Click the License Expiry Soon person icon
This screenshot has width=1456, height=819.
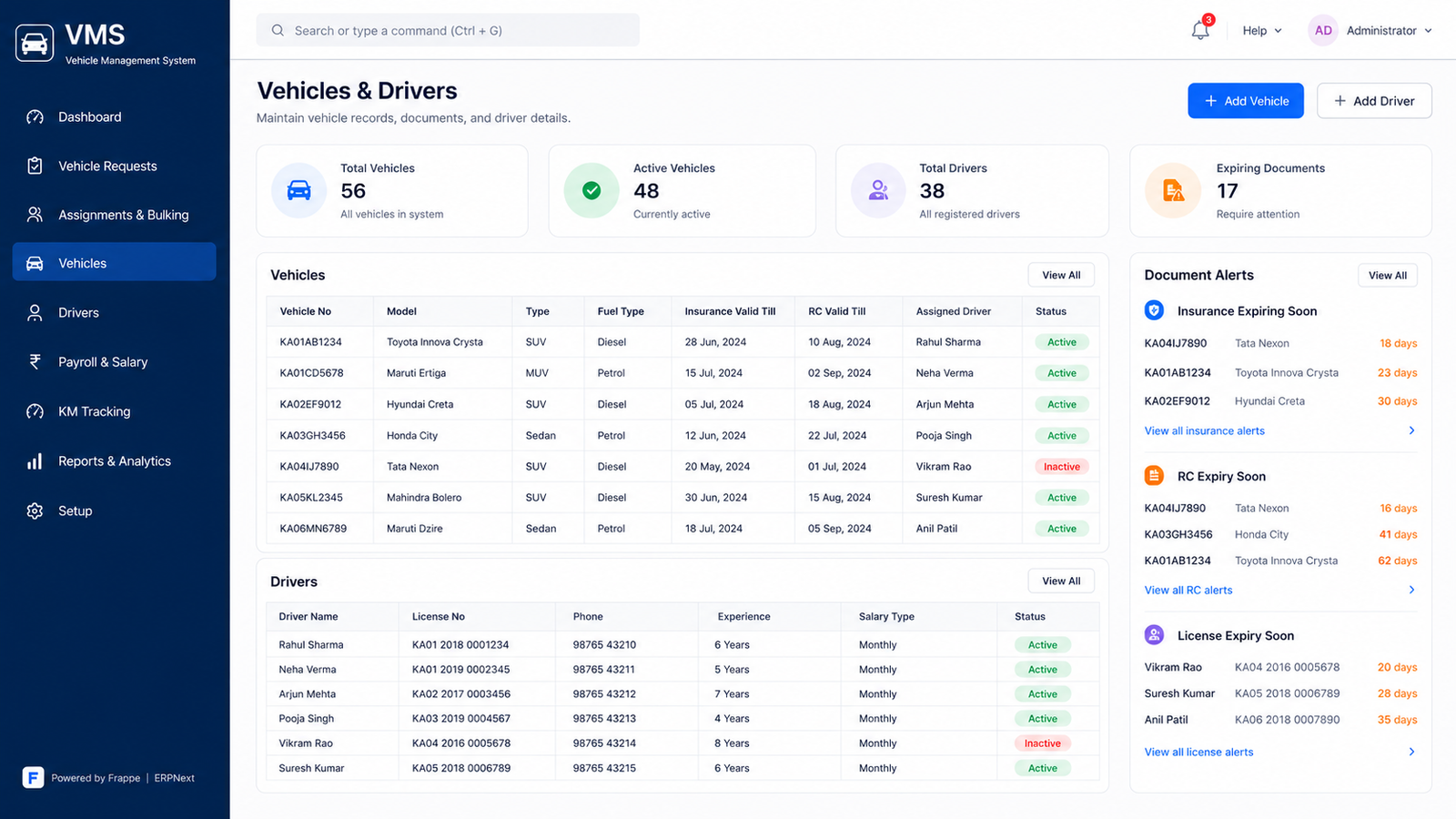click(x=1154, y=635)
